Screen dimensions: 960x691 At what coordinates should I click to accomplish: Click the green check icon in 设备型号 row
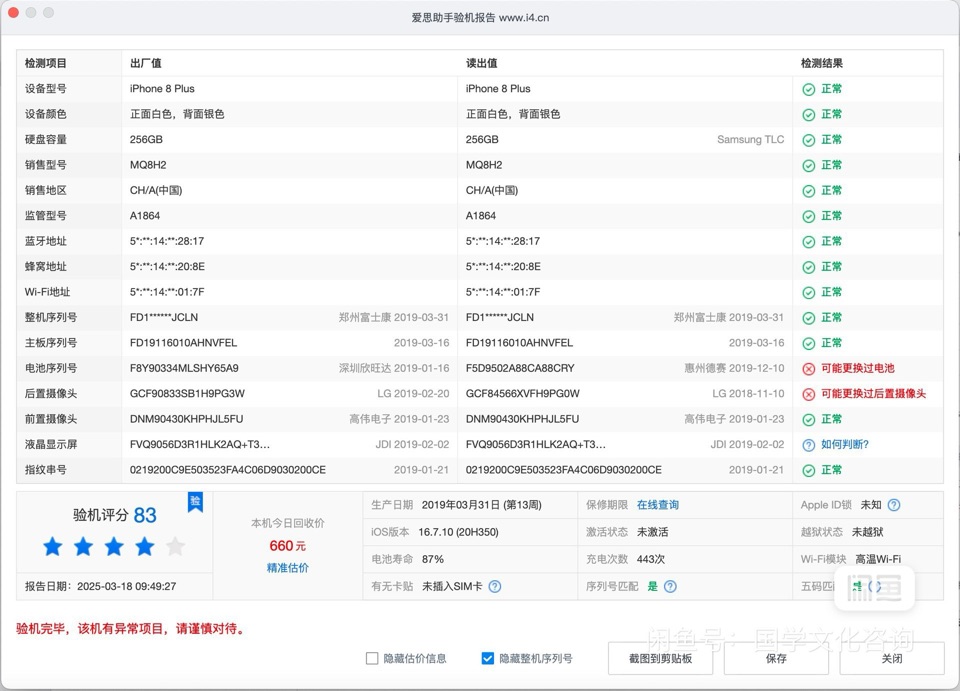(808, 89)
